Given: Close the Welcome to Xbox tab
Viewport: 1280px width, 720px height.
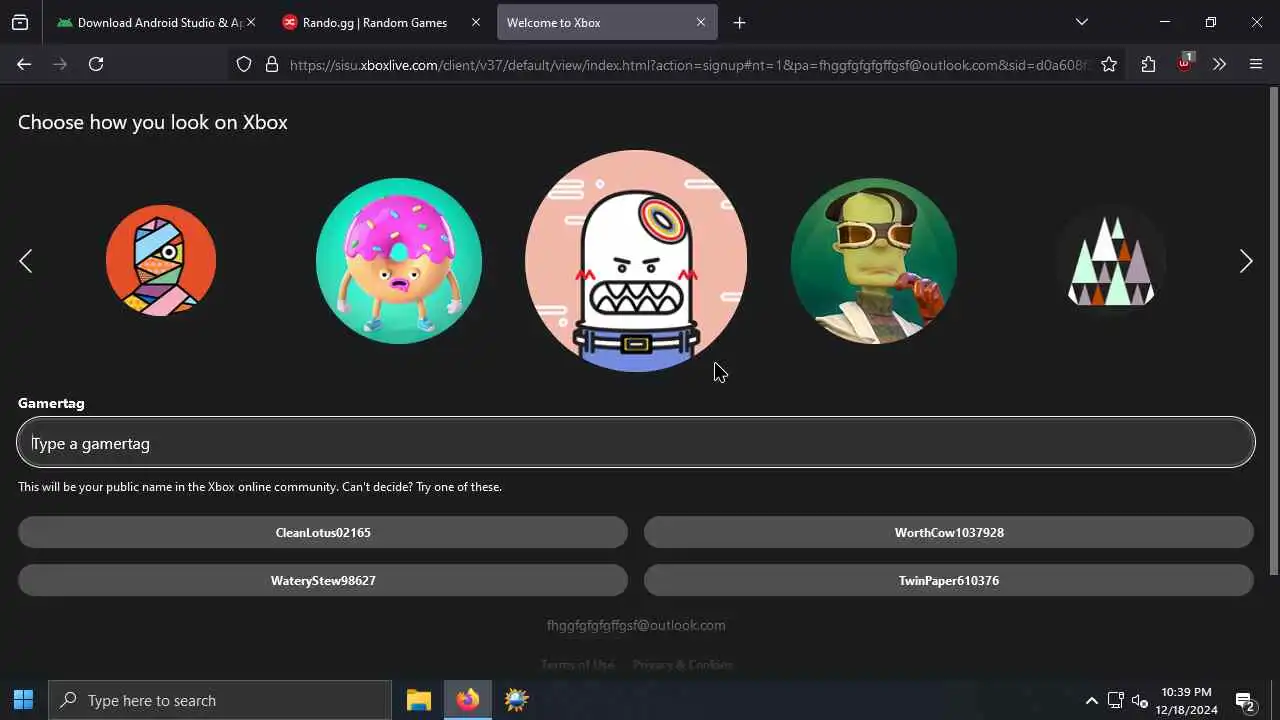Looking at the screenshot, I should 701,22.
